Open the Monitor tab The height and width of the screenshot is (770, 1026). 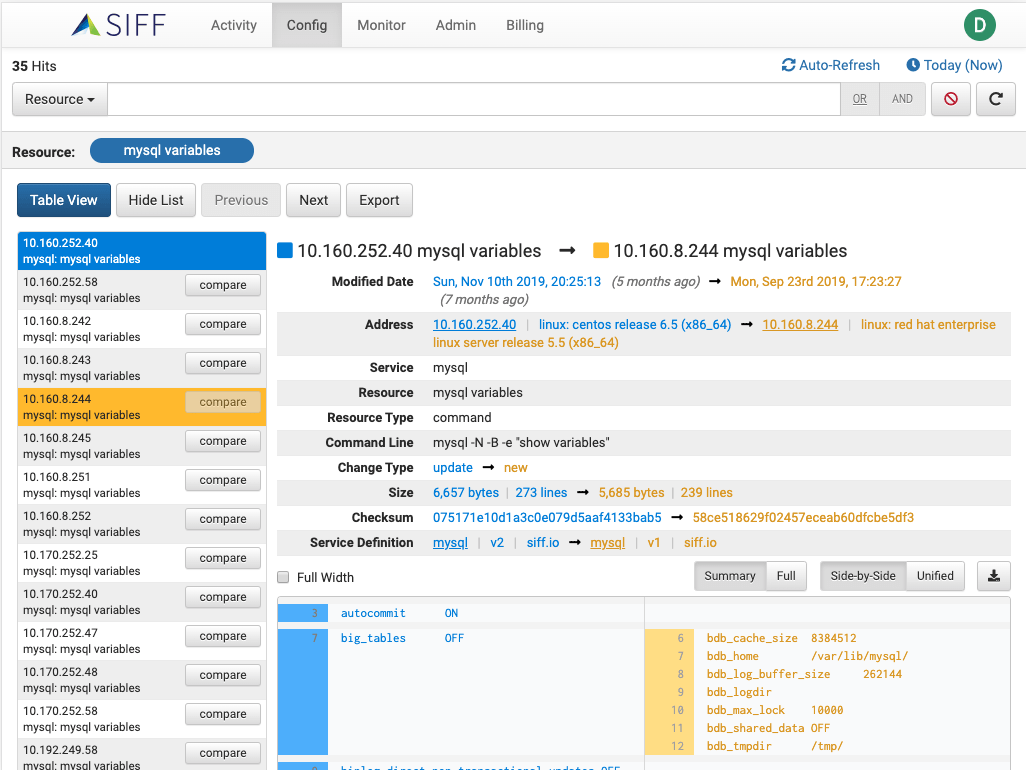(381, 25)
